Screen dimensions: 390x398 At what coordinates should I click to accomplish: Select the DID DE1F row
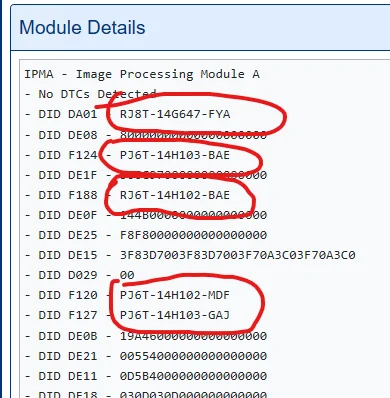tap(146, 175)
